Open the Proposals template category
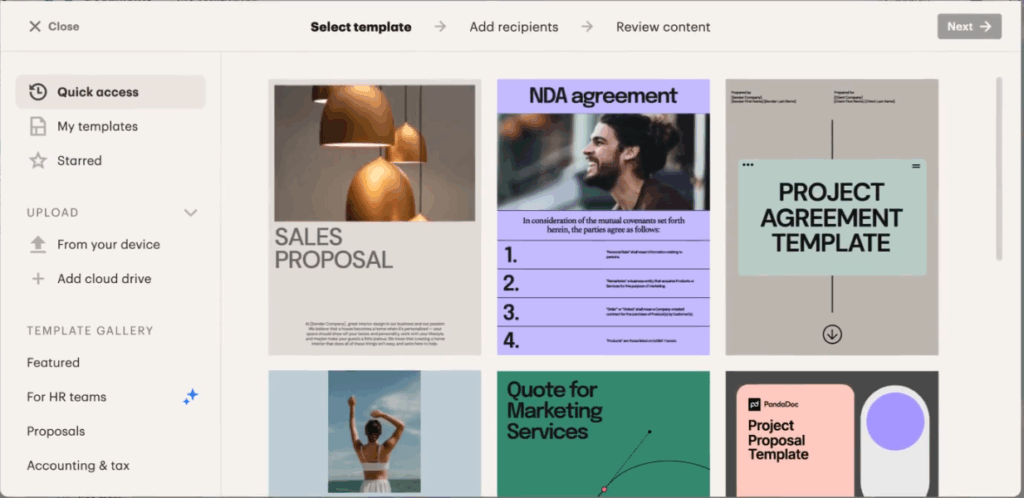The image size is (1024, 498). click(x=56, y=431)
